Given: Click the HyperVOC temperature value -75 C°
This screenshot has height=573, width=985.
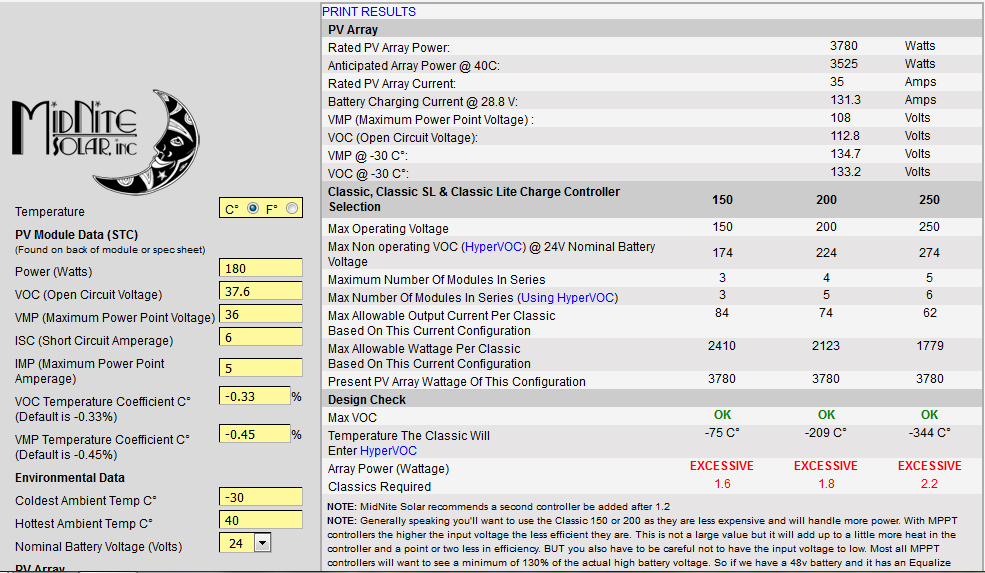Looking at the screenshot, I should pyautogui.click(x=722, y=432).
